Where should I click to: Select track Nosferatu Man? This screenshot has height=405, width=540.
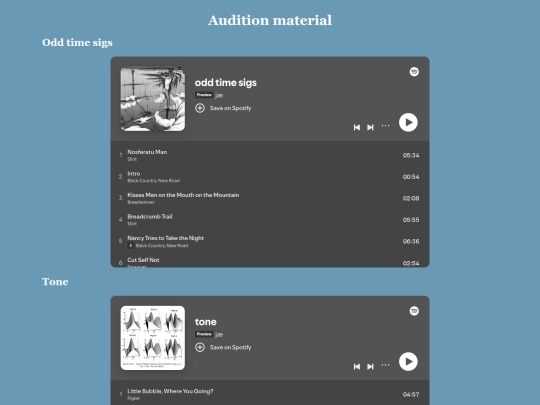click(270, 155)
